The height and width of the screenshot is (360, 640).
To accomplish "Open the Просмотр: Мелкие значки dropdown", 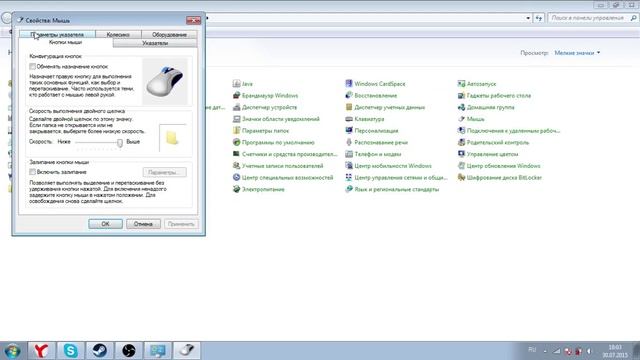I will [x=577, y=53].
